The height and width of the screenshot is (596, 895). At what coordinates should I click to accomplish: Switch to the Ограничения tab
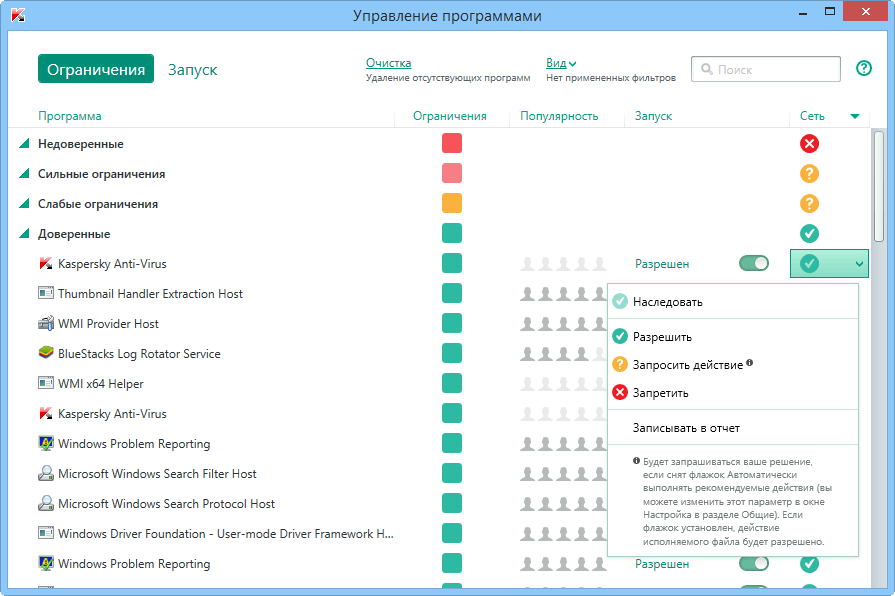click(x=96, y=69)
